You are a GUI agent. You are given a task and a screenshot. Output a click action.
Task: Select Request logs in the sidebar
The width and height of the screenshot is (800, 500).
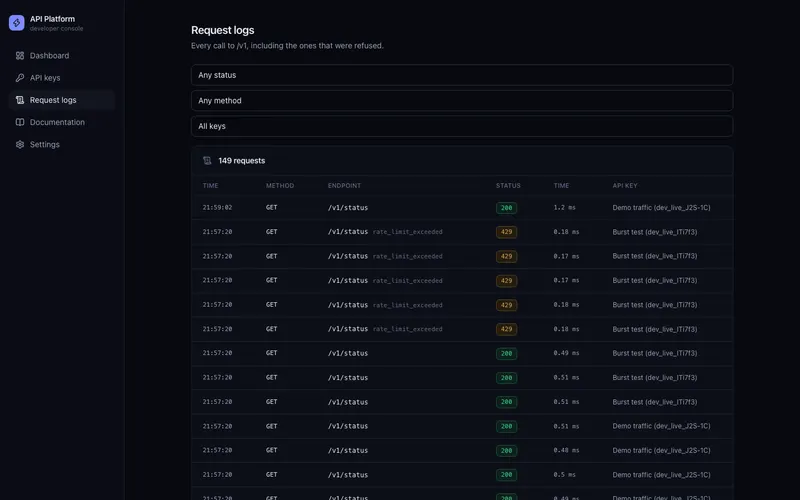pyautogui.click(x=62, y=100)
